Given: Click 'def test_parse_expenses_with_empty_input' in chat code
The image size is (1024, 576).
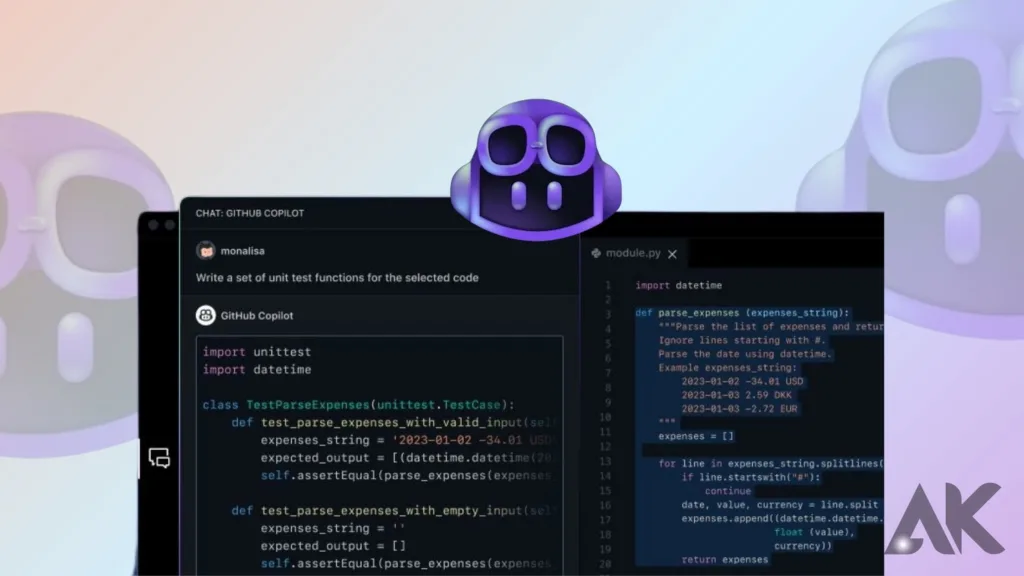Looking at the screenshot, I should tap(392, 511).
